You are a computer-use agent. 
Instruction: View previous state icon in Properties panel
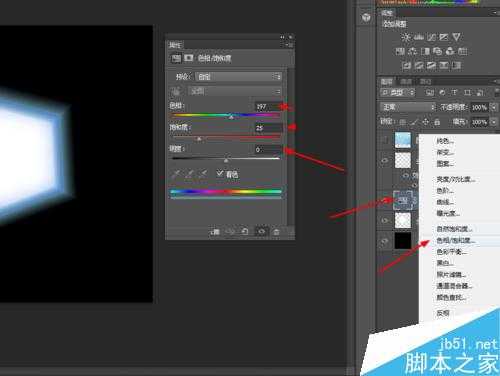coord(230,232)
